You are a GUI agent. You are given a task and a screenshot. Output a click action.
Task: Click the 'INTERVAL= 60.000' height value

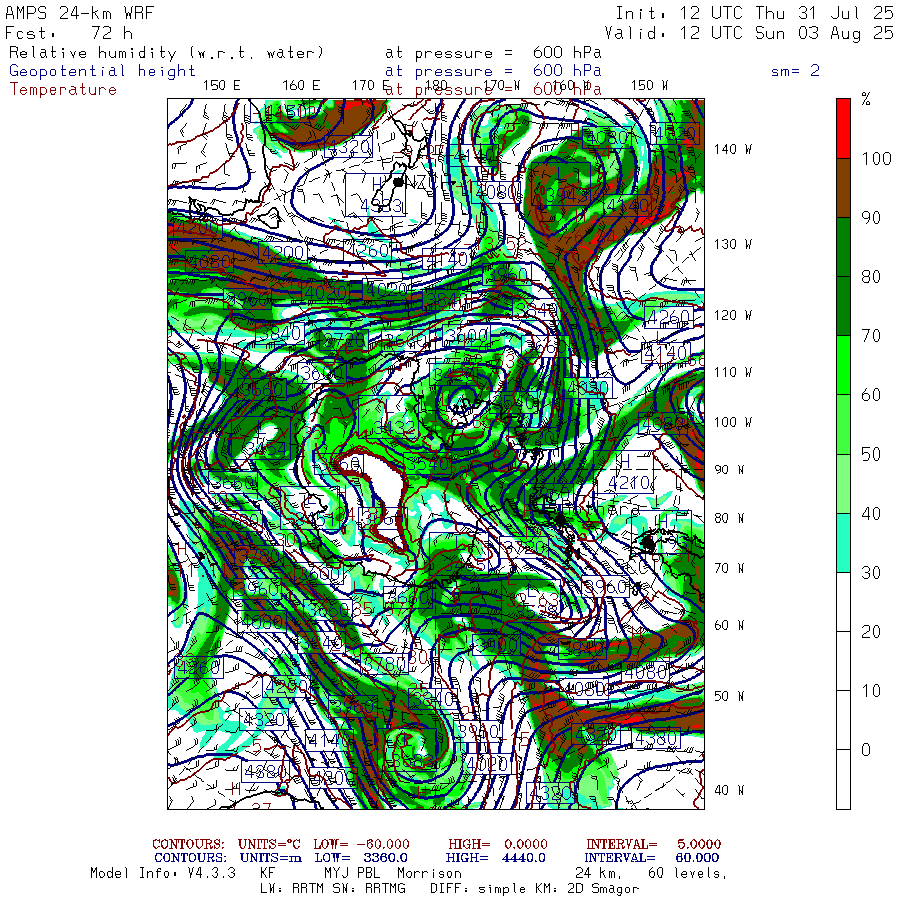pos(653,858)
